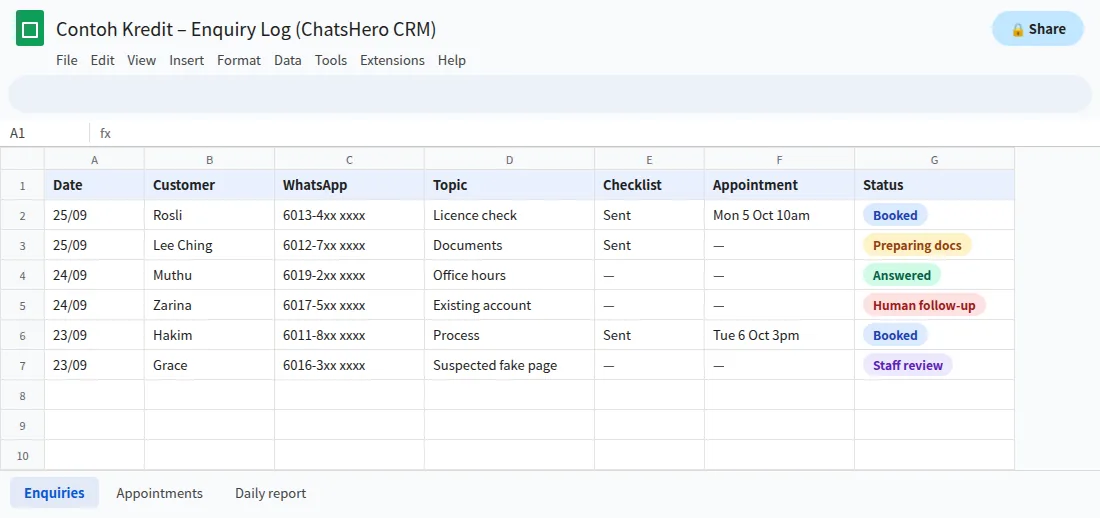
Task: Click the Date header cell
Action: pos(95,185)
